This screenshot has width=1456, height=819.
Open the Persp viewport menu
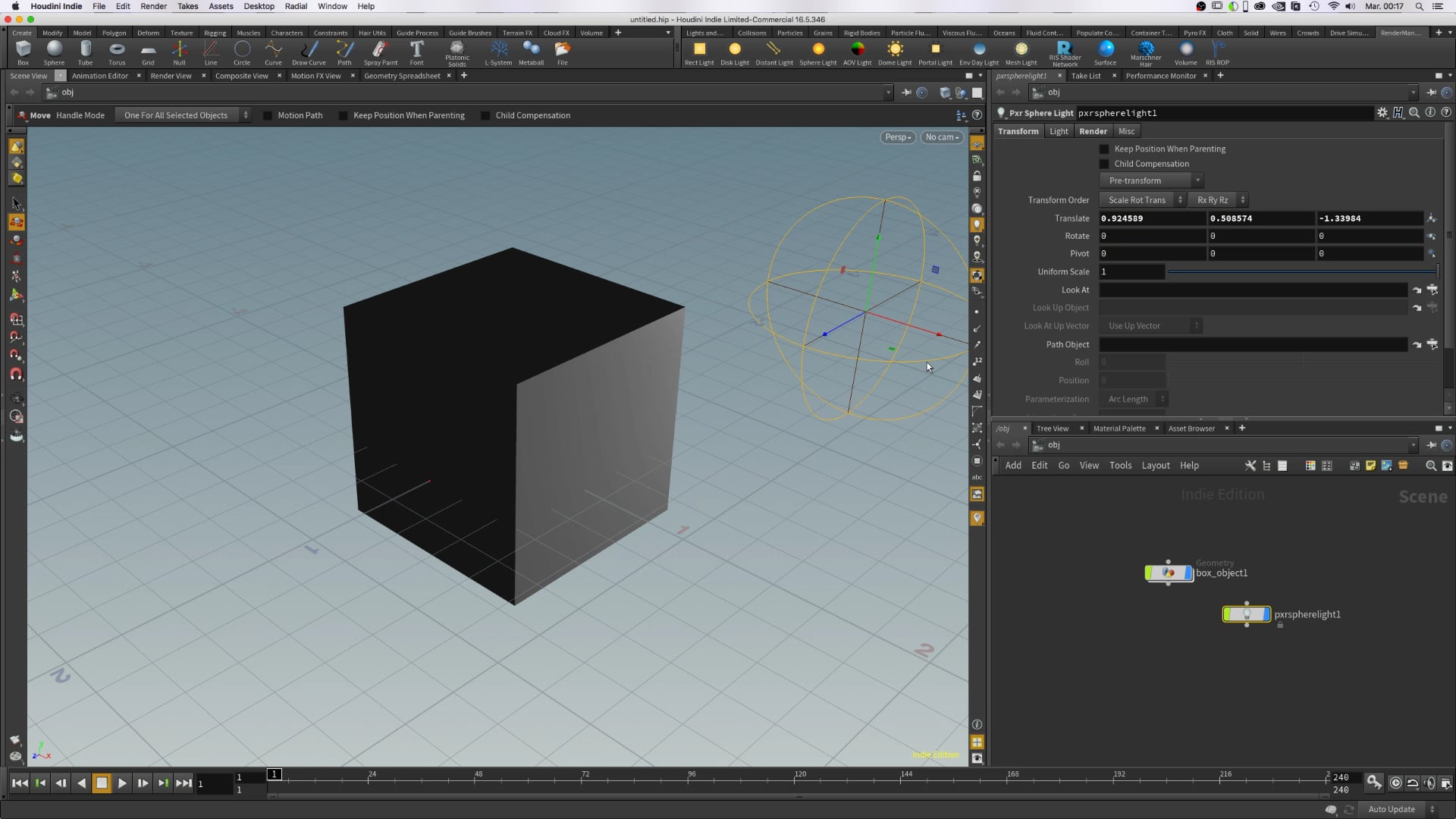click(898, 137)
